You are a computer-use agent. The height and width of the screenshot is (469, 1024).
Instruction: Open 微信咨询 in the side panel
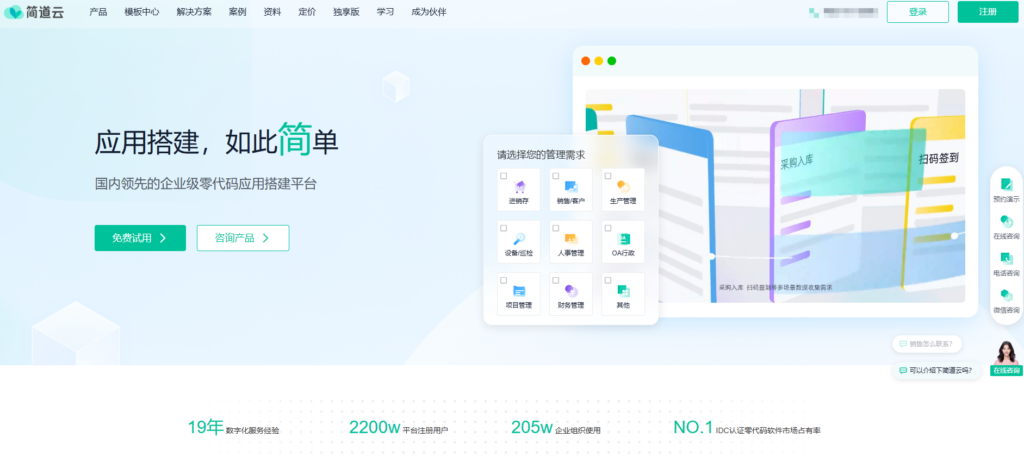coord(1006,301)
